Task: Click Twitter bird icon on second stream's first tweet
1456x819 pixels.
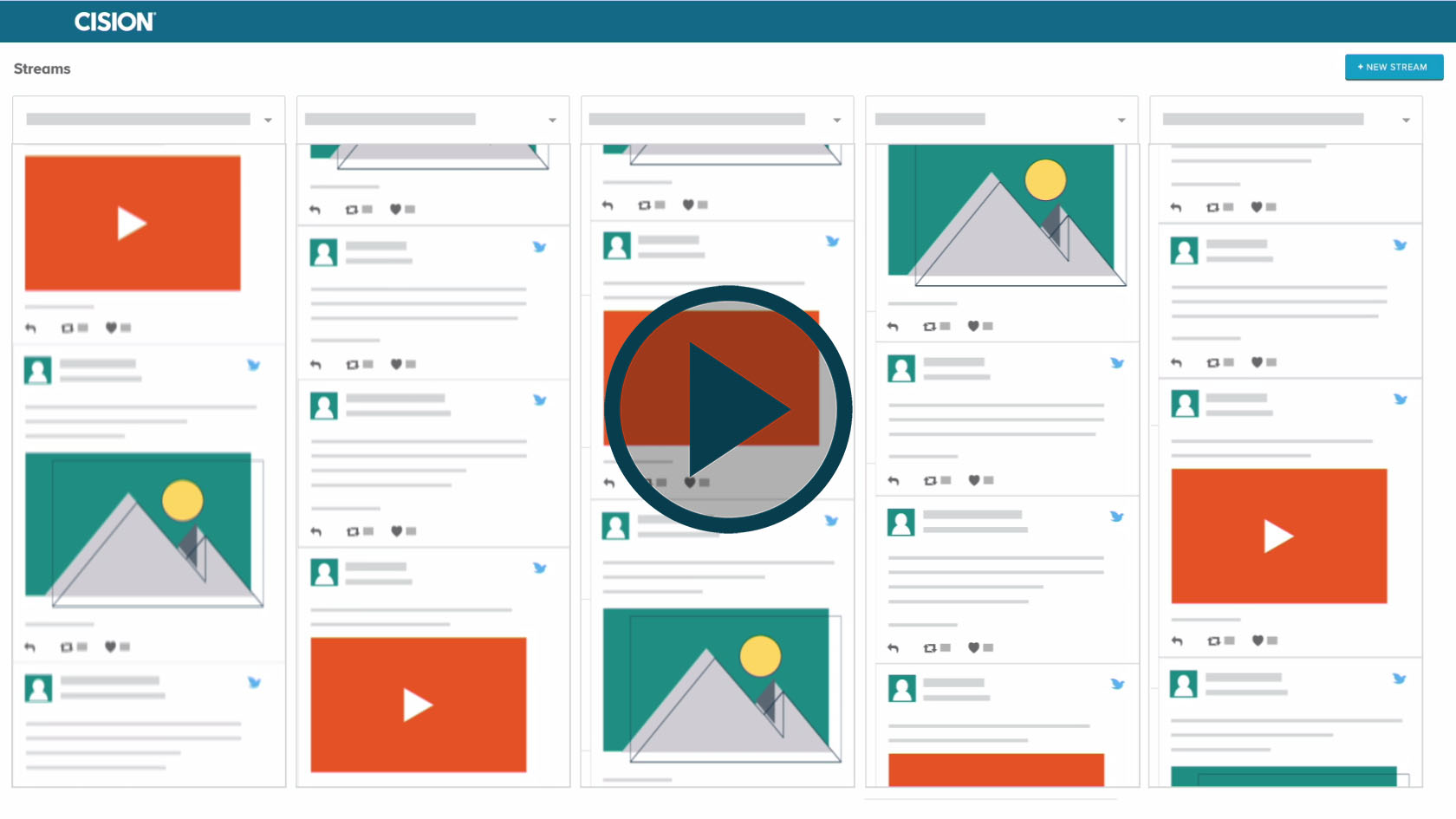Action: tap(539, 247)
